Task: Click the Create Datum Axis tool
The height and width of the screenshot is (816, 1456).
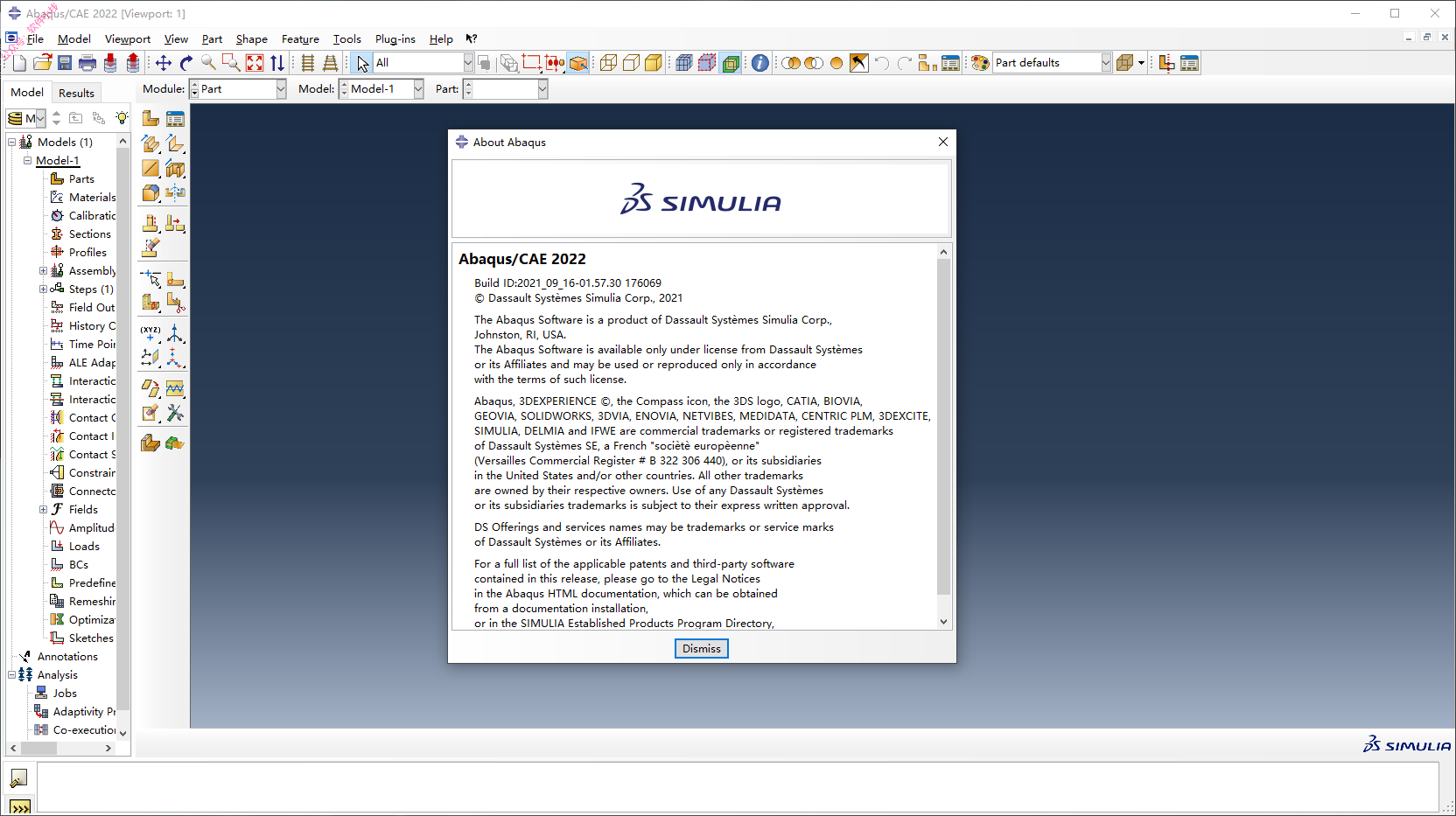Action: pos(175,333)
